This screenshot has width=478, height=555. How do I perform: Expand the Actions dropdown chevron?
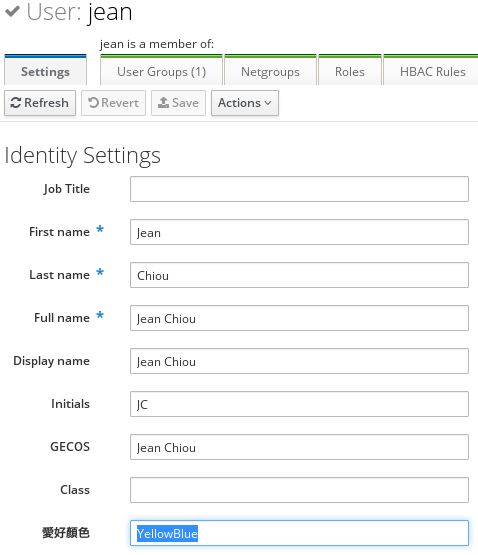pos(268,103)
